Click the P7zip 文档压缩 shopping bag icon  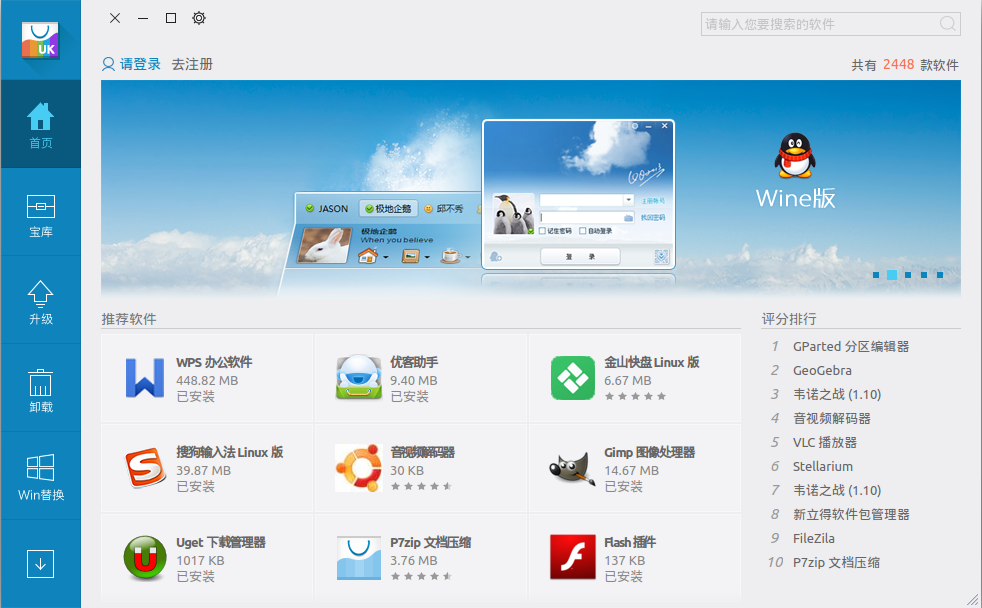358,558
